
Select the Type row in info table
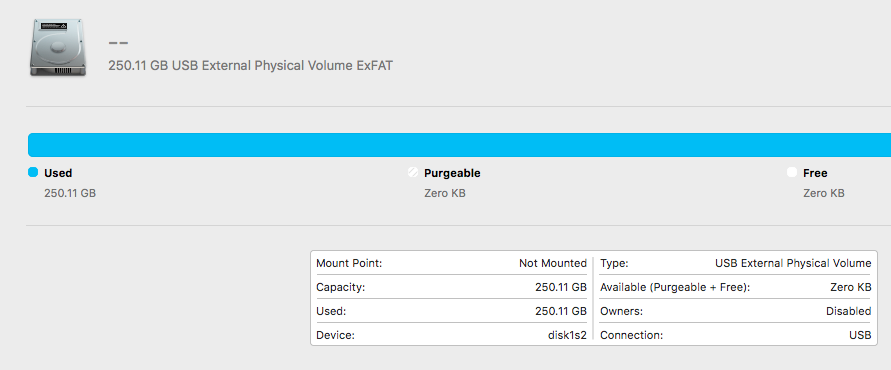(x=735, y=263)
